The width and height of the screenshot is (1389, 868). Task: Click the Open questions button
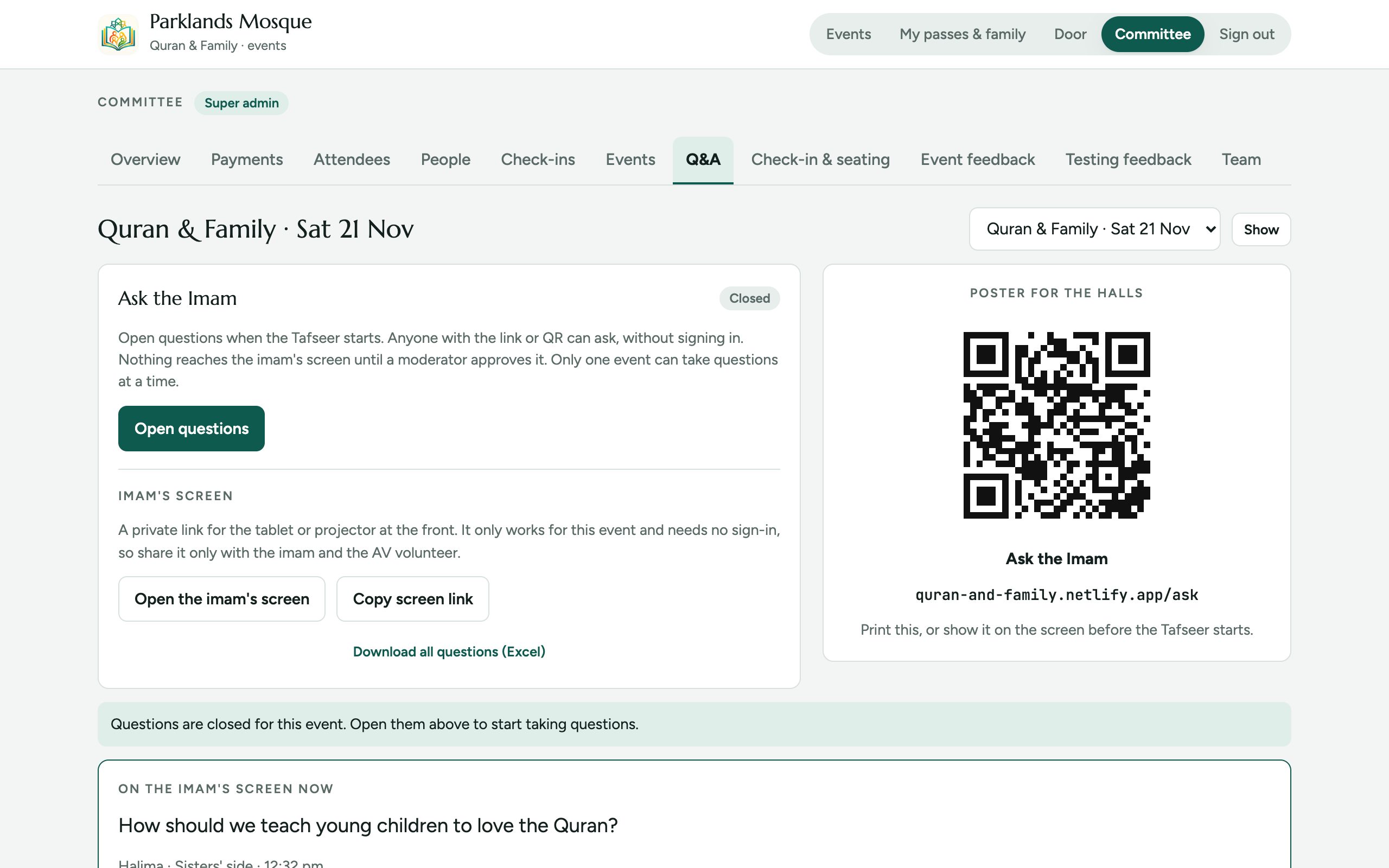coord(191,429)
